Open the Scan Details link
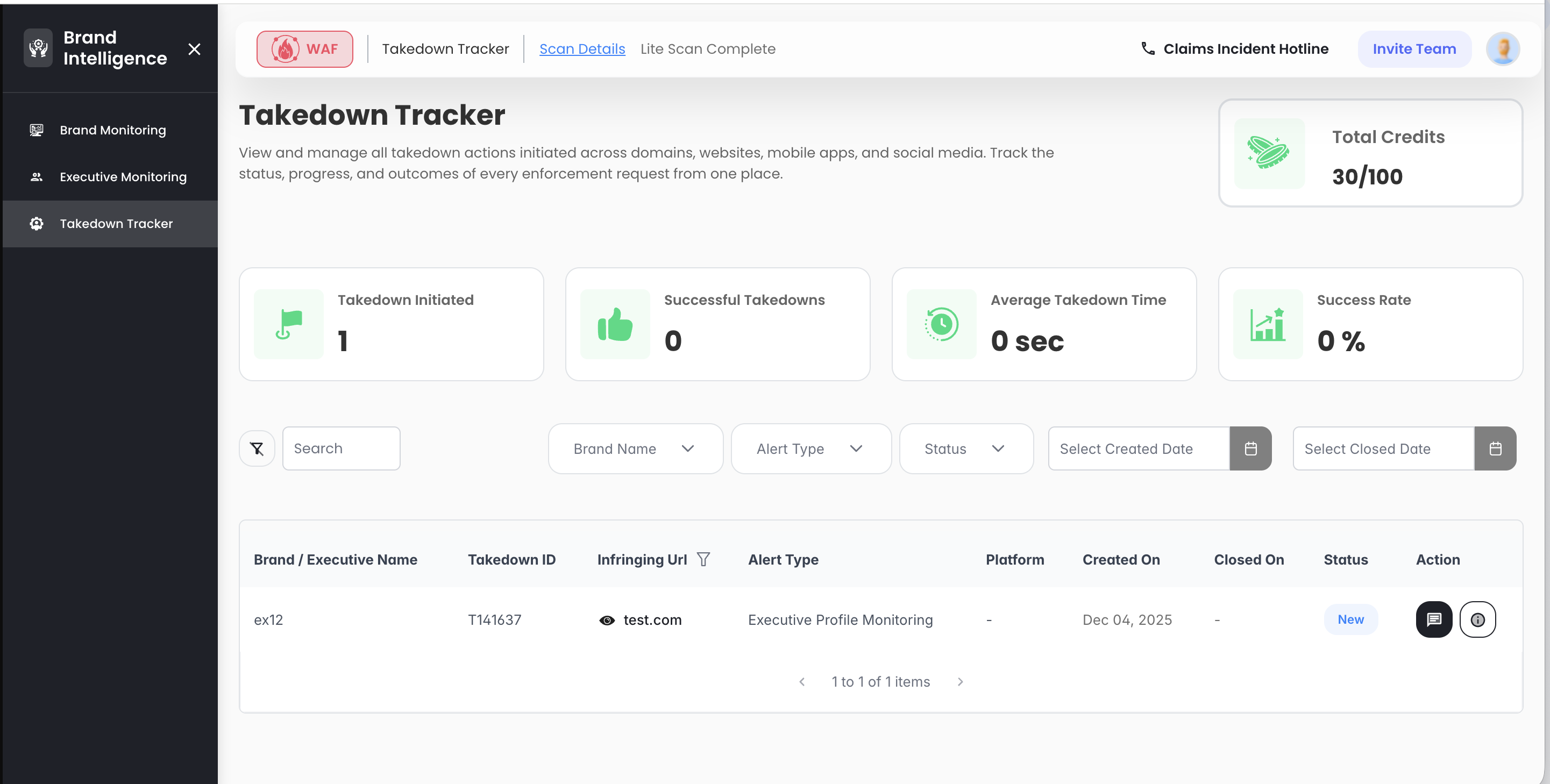This screenshot has width=1550, height=784. click(582, 49)
